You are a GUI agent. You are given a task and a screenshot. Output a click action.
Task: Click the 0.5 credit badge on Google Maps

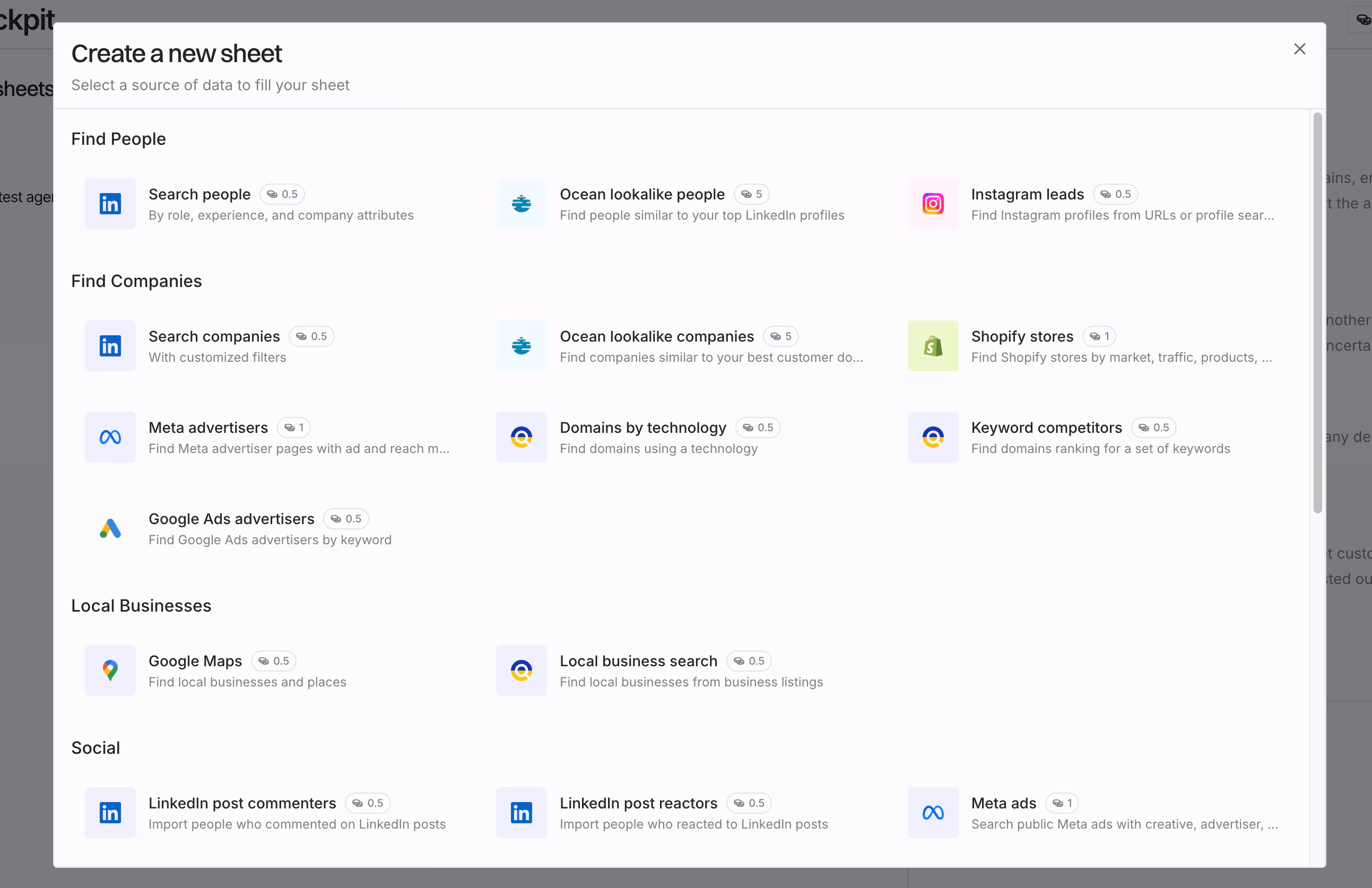[274, 661]
